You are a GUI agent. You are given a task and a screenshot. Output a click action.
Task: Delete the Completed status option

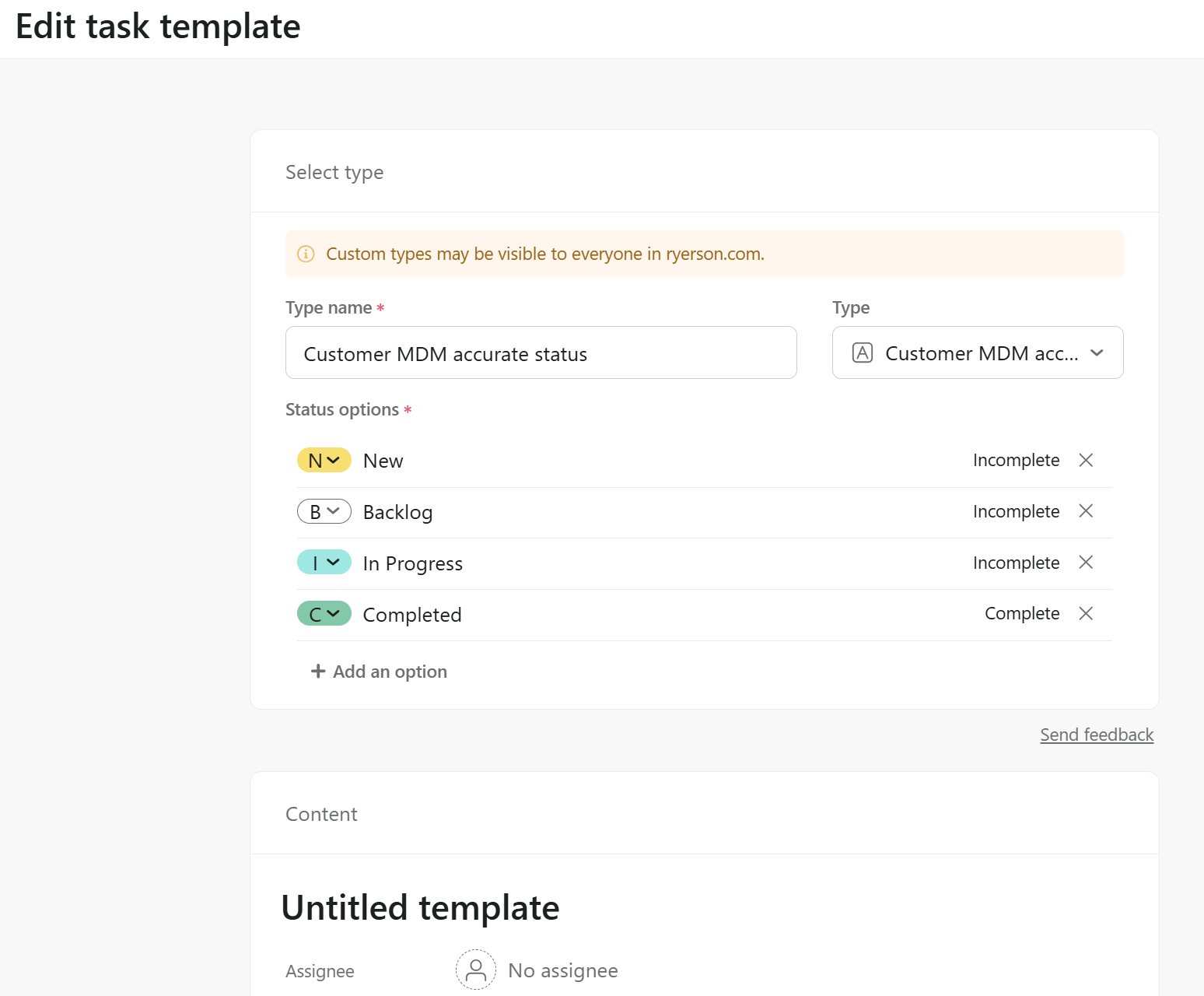[x=1086, y=613]
